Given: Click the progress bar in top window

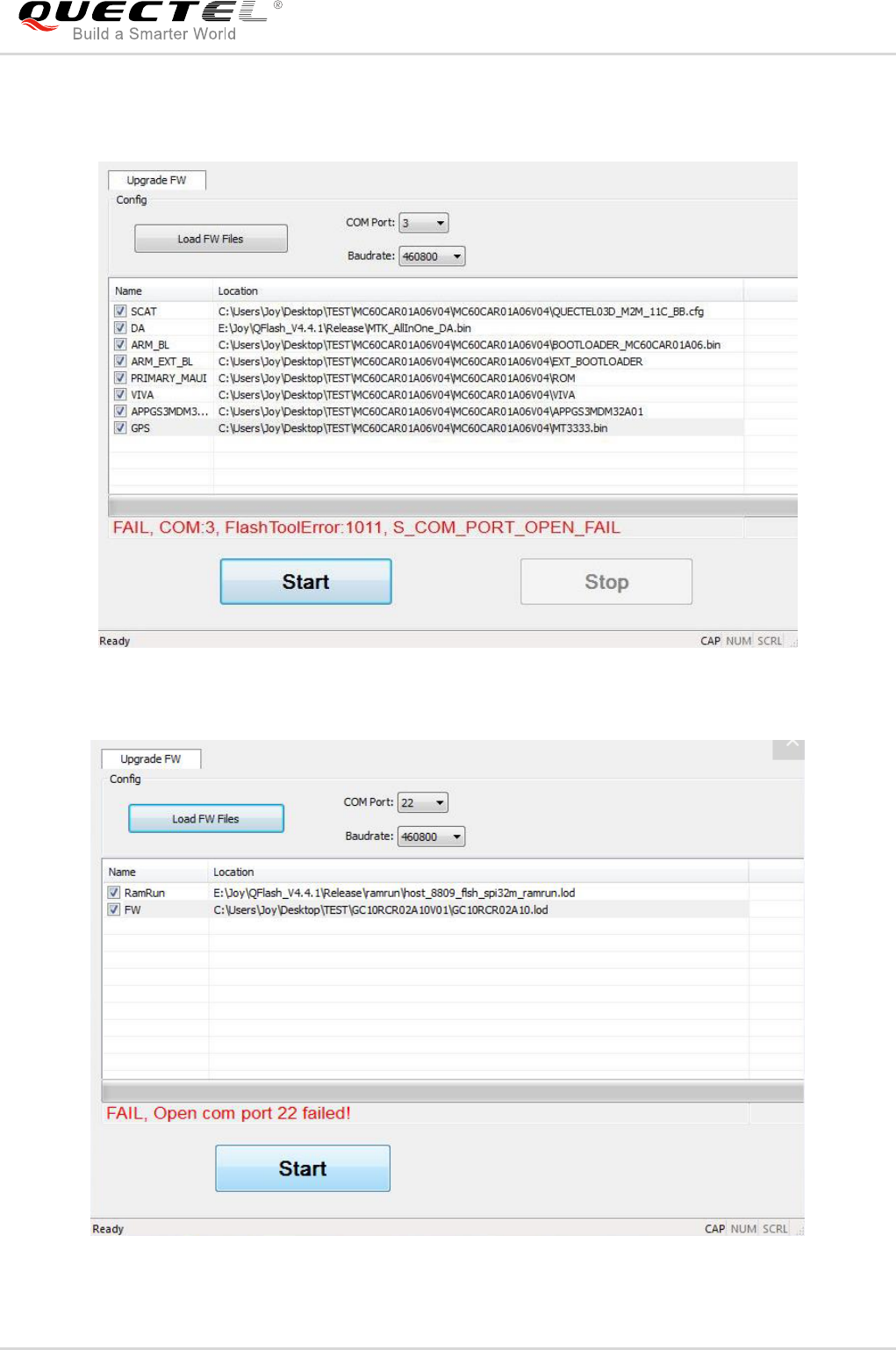Looking at the screenshot, I should (453, 506).
